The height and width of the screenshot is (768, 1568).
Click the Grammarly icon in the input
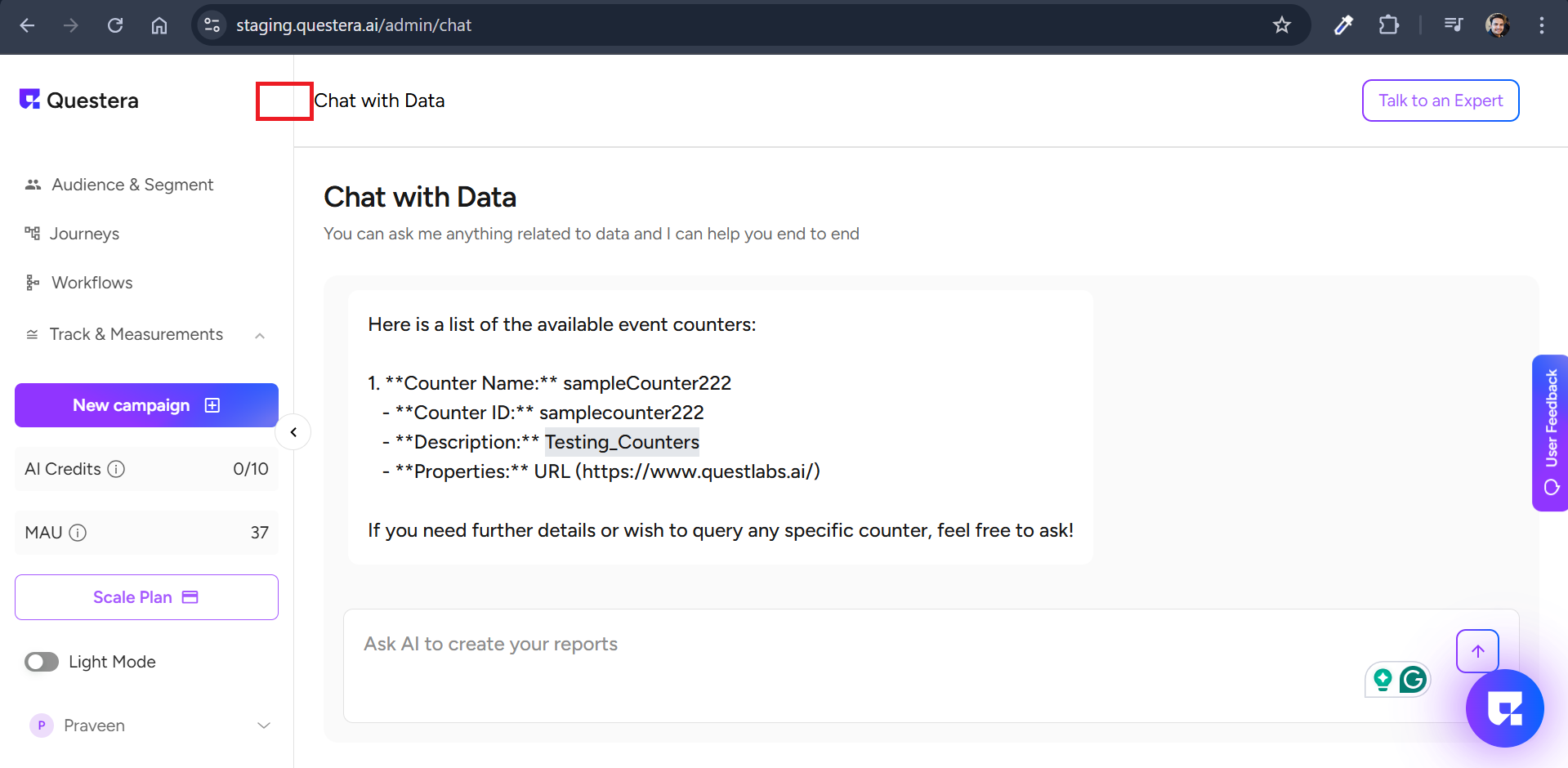[x=1413, y=679]
